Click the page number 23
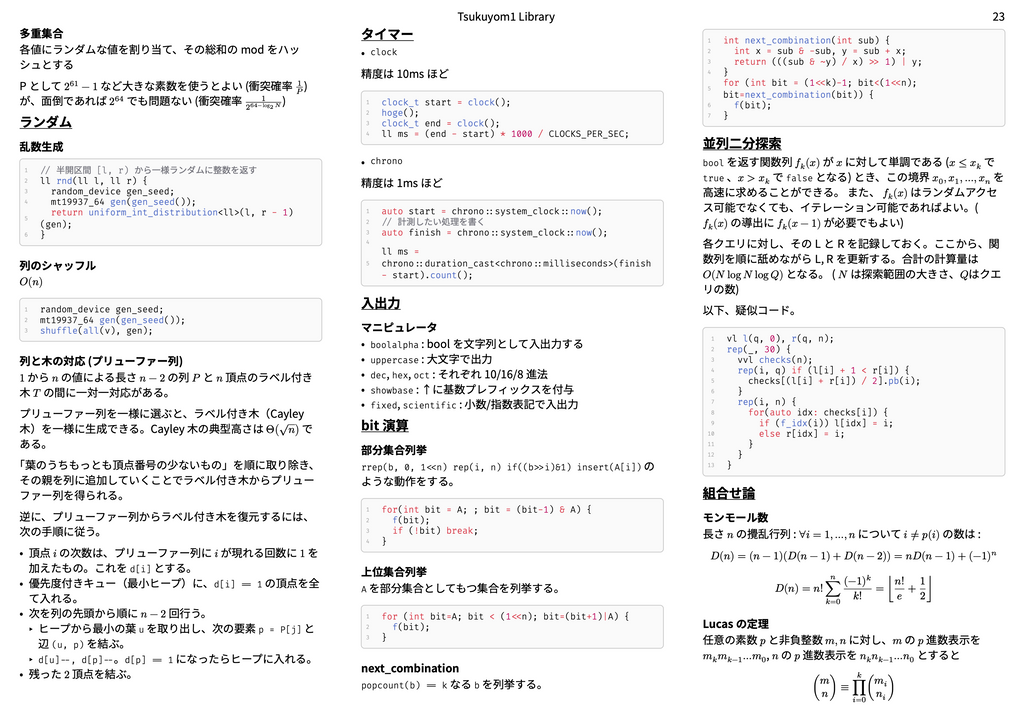 click(x=998, y=17)
